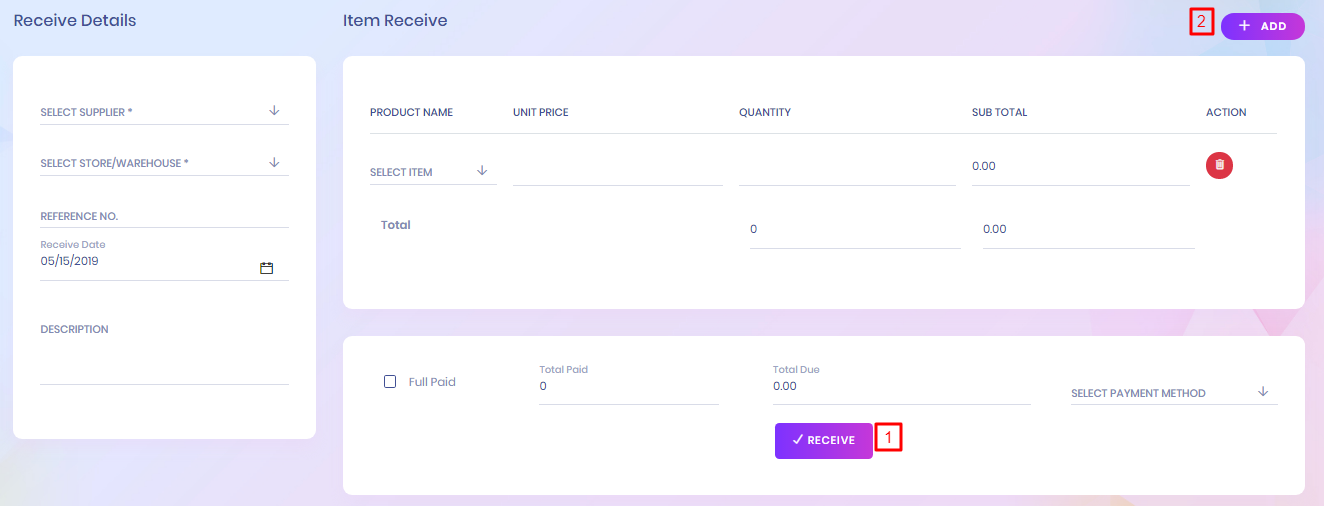Click the Select Item arrow icon
This screenshot has height=506, width=1324.
point(482,171)
